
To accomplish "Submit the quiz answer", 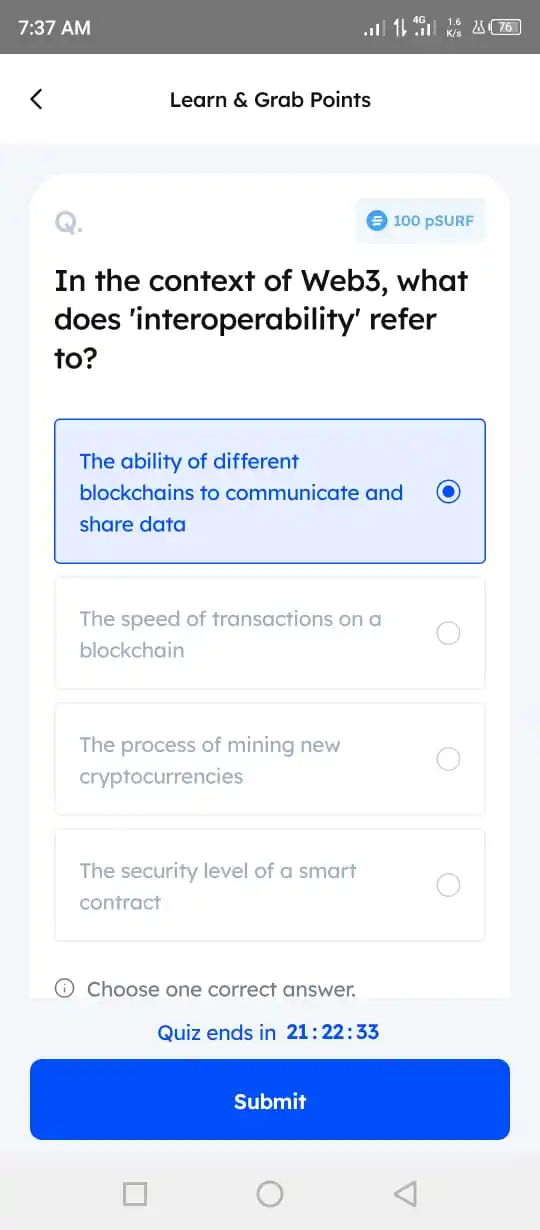I will tap(270, 1100).
